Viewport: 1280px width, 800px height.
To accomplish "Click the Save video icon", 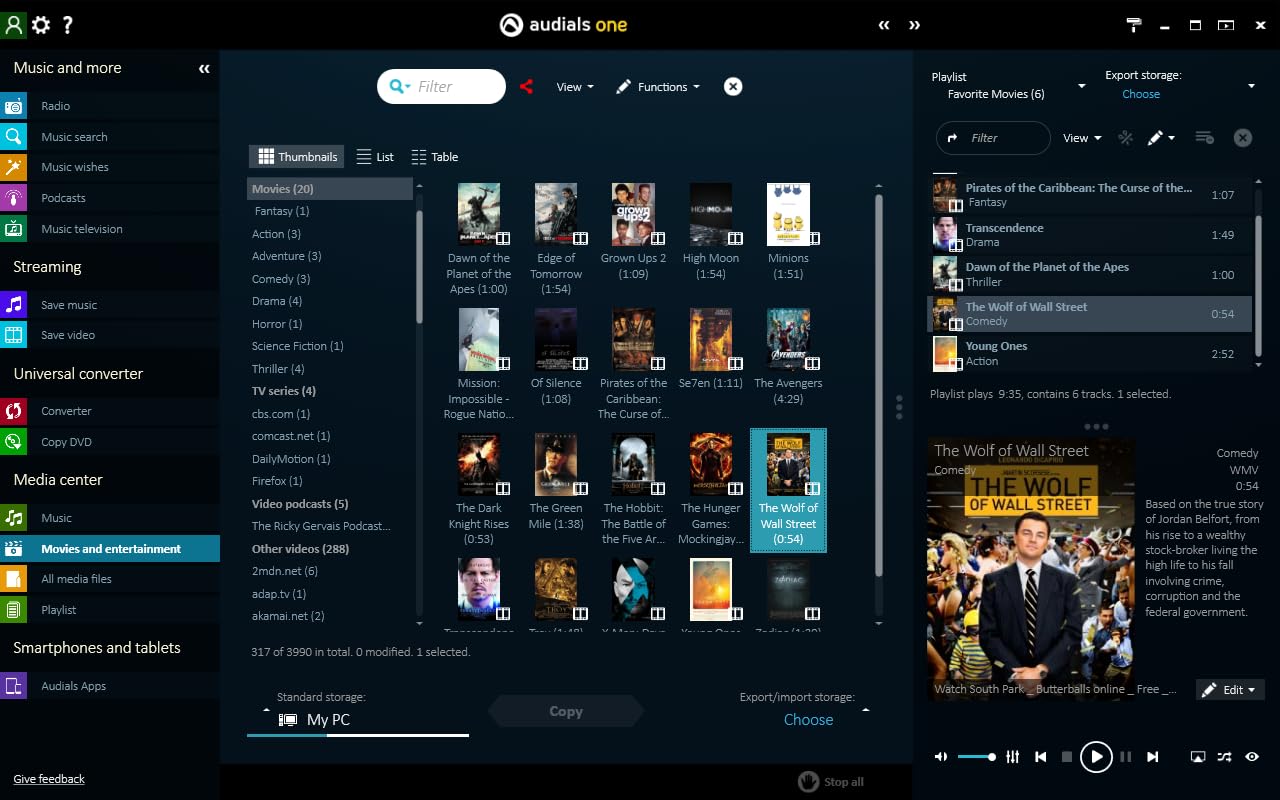I will [x=14, y=335].
